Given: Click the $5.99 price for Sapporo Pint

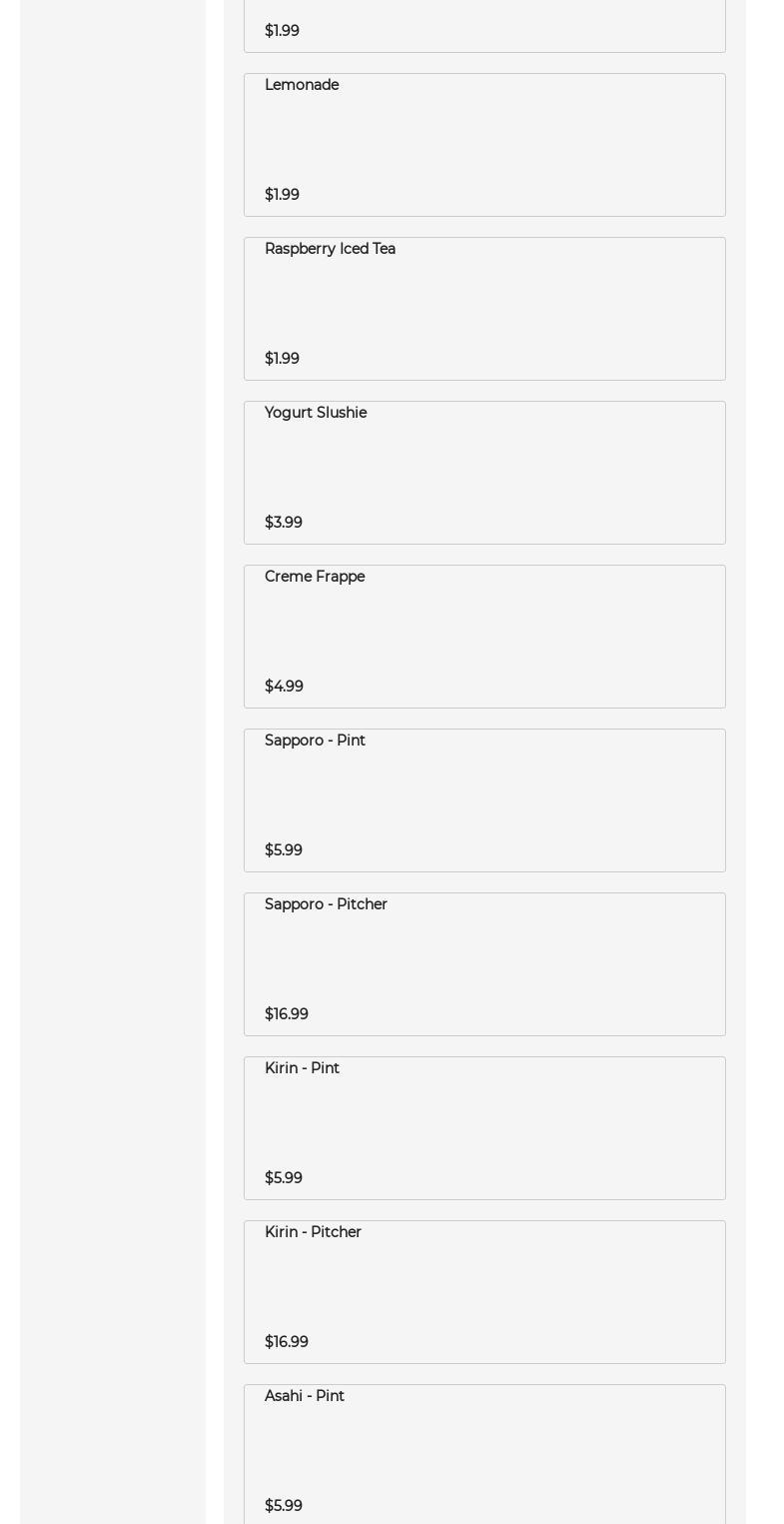Looking at the screenshot, I should pos(283,850).
